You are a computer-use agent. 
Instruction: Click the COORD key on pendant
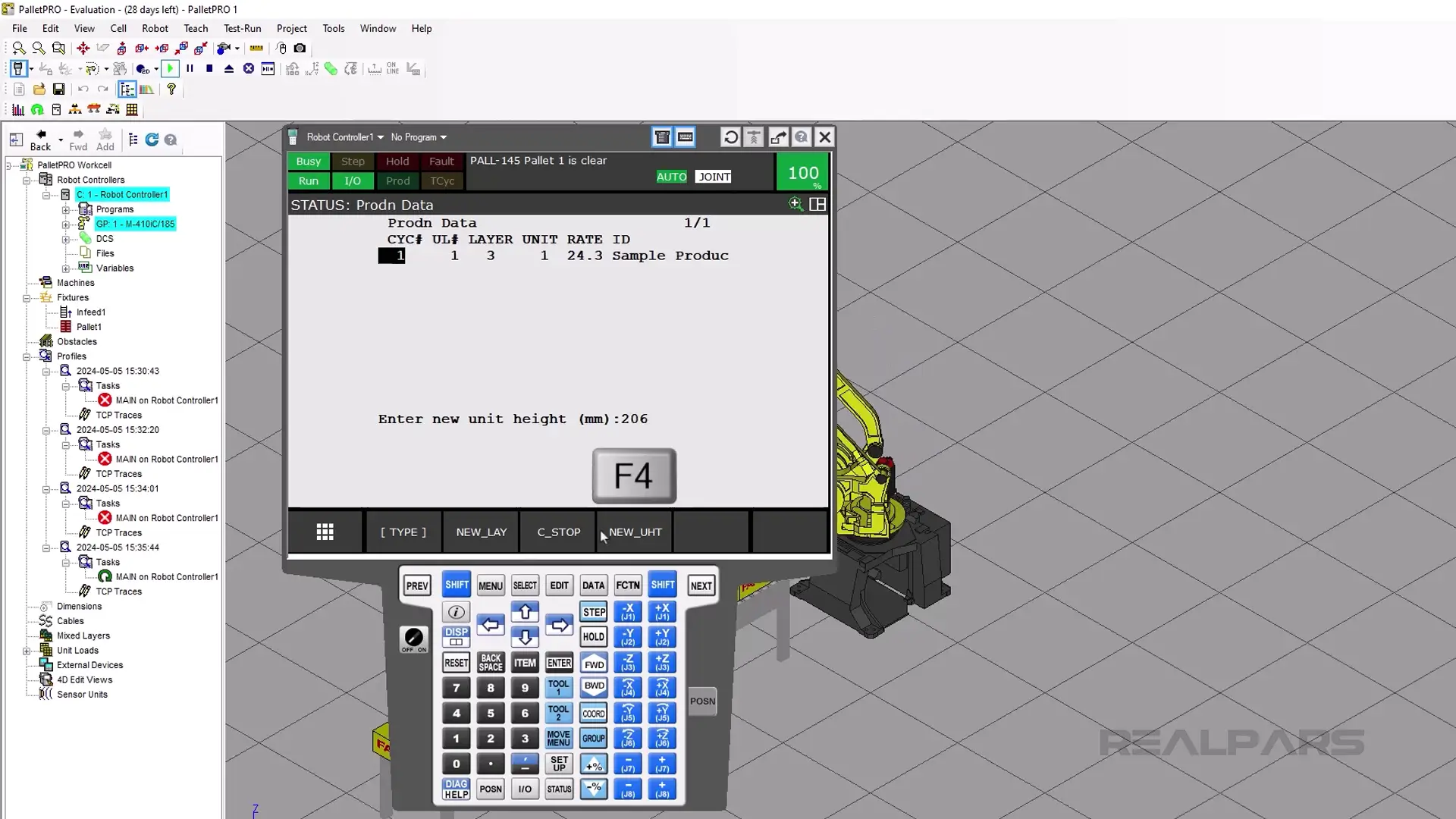(x=594, y=714)
